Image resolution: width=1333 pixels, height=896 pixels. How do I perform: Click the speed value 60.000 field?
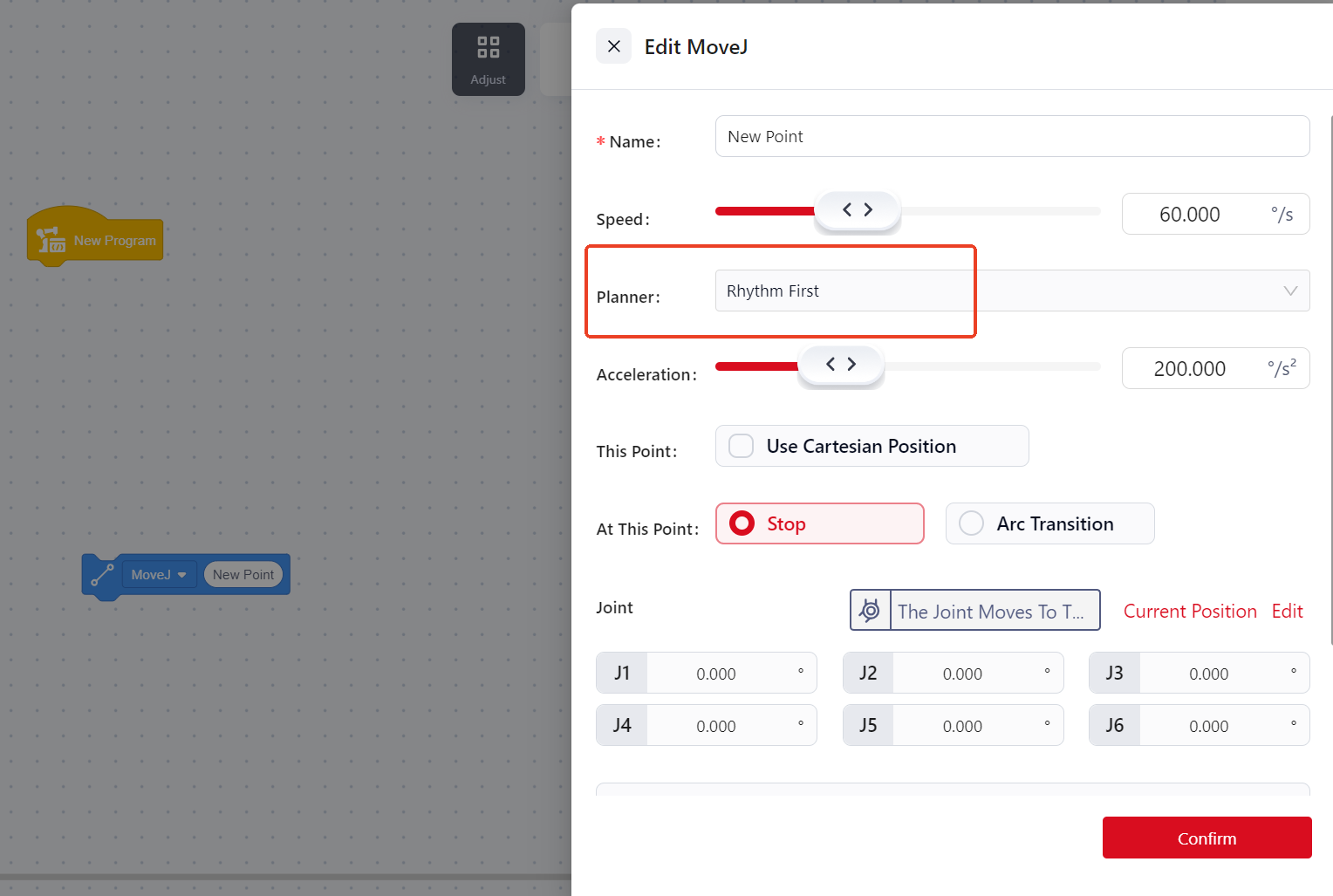1190,215
